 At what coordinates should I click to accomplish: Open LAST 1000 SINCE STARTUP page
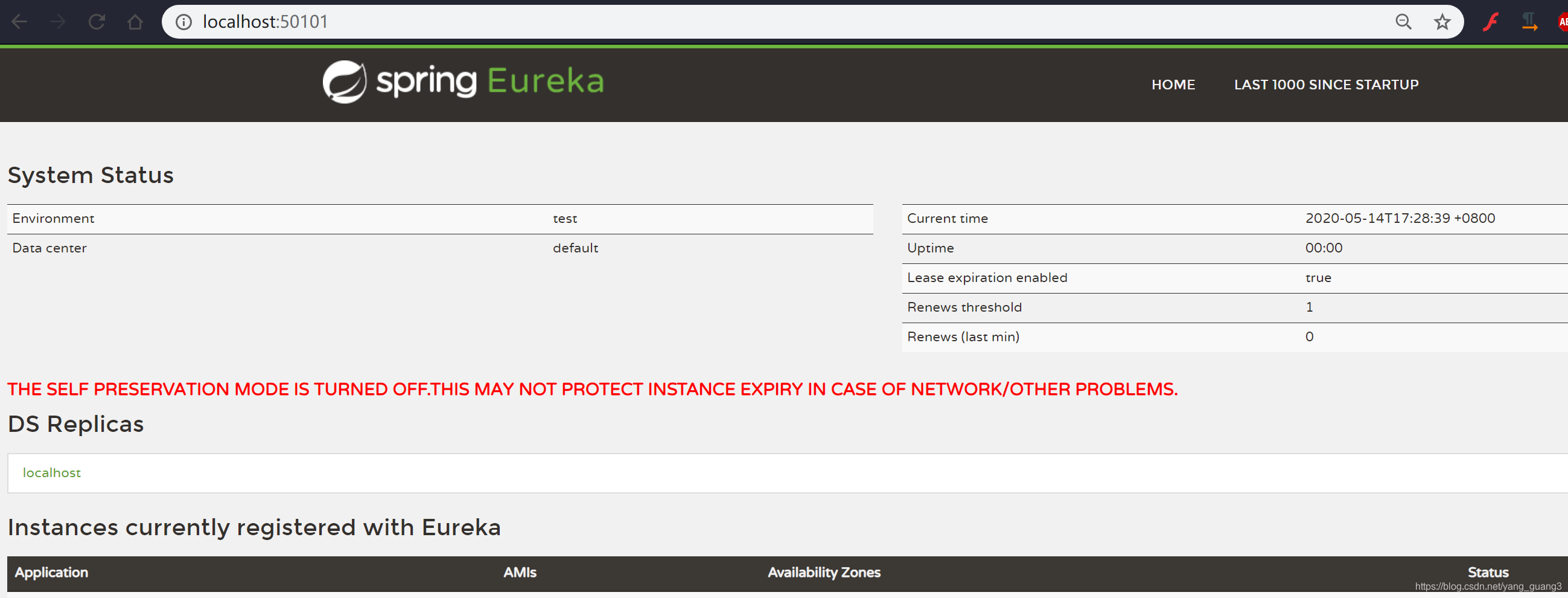click(1326, 85)
